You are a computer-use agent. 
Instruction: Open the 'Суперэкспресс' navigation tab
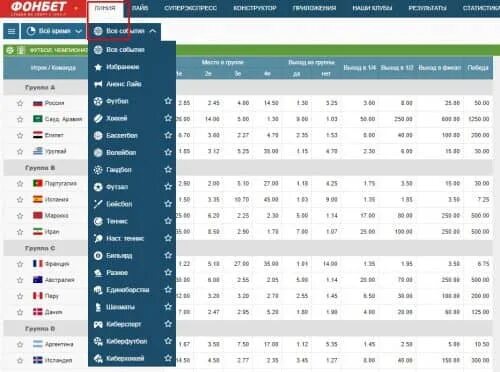coord(190,8)
